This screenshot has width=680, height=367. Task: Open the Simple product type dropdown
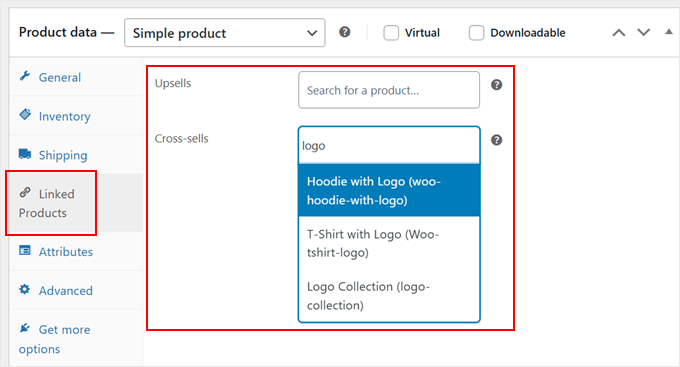pos(225,33)
